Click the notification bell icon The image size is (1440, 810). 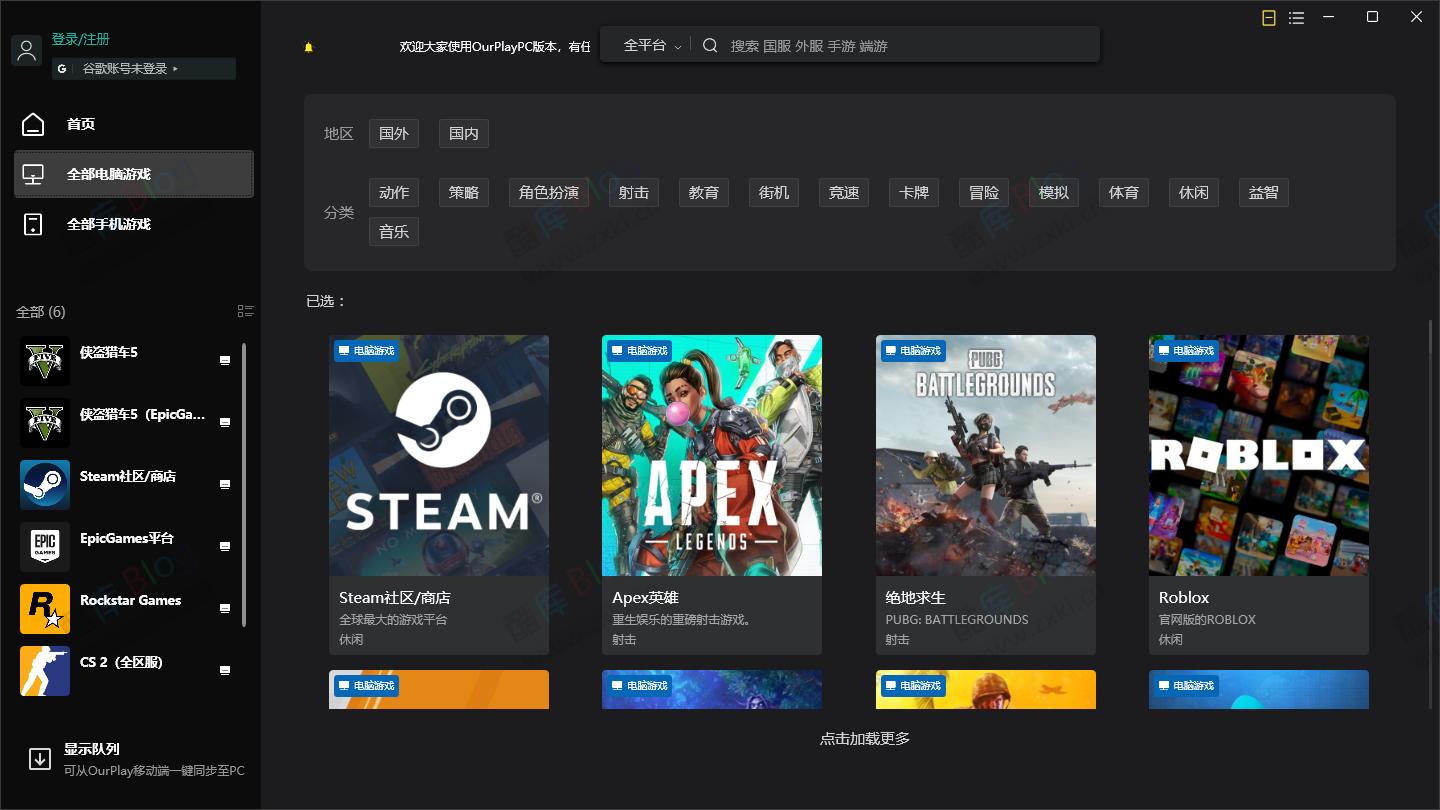308,46
